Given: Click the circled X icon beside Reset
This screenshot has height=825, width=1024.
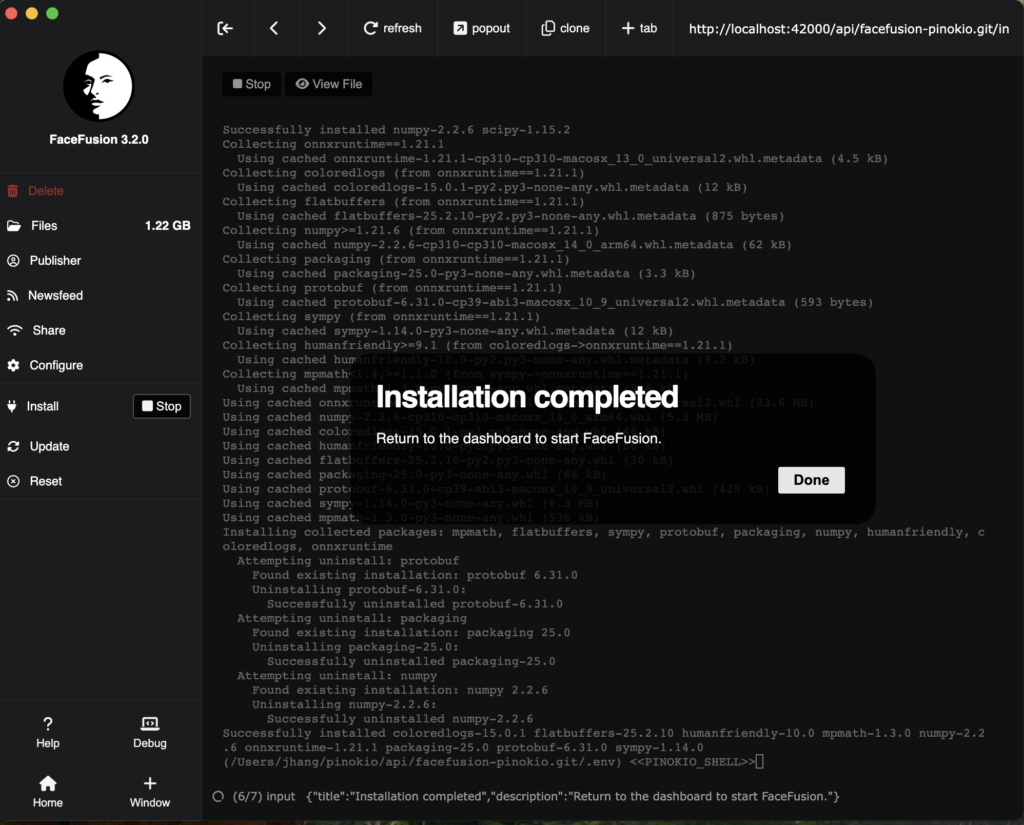Looking at the screenshot, I should point(13,481).
